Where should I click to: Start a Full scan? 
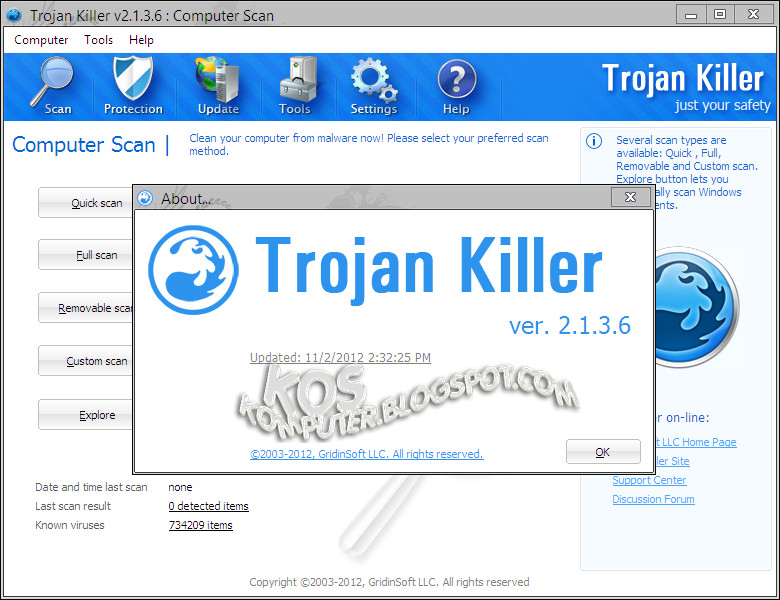86,255
